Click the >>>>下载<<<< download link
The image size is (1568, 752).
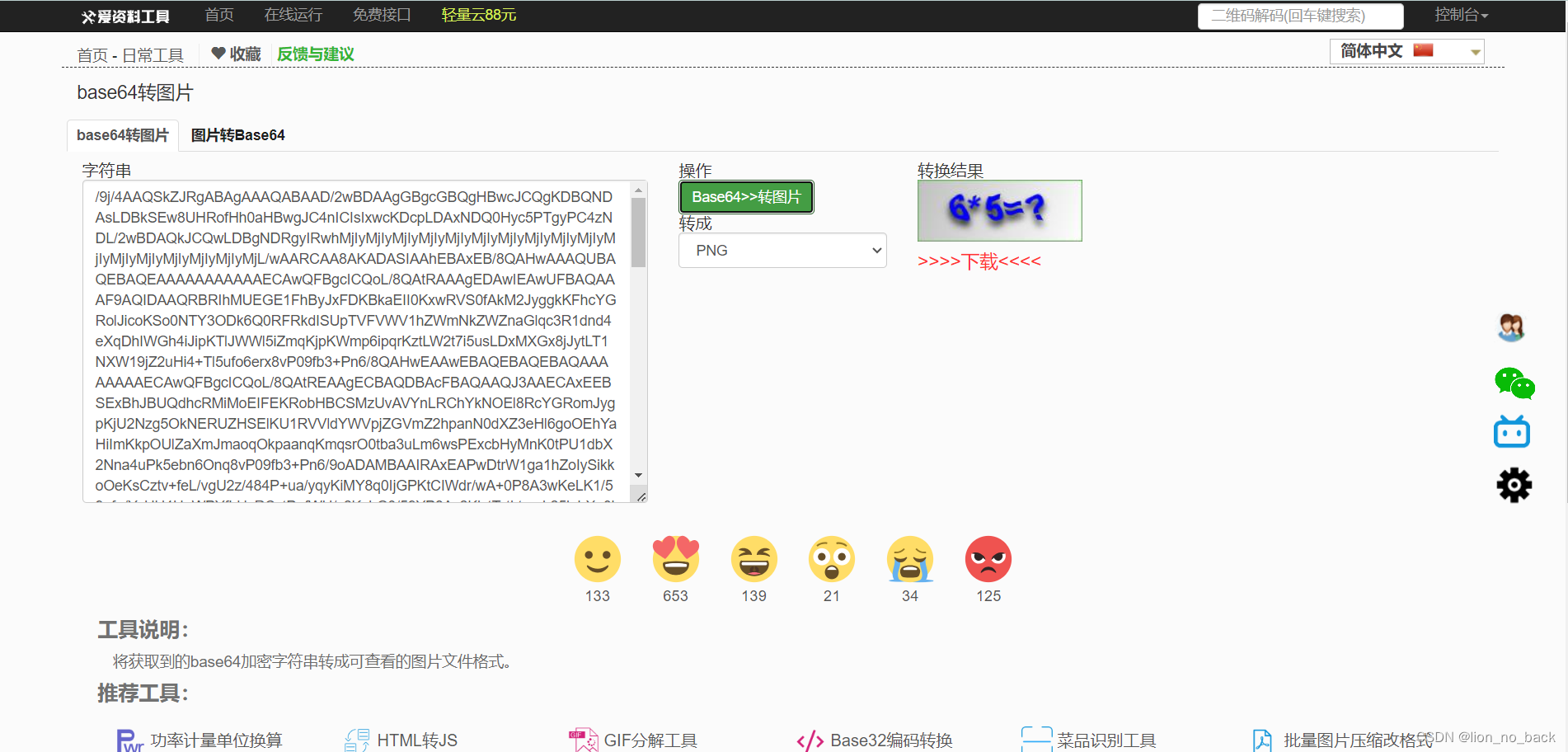tap(979, 261)
